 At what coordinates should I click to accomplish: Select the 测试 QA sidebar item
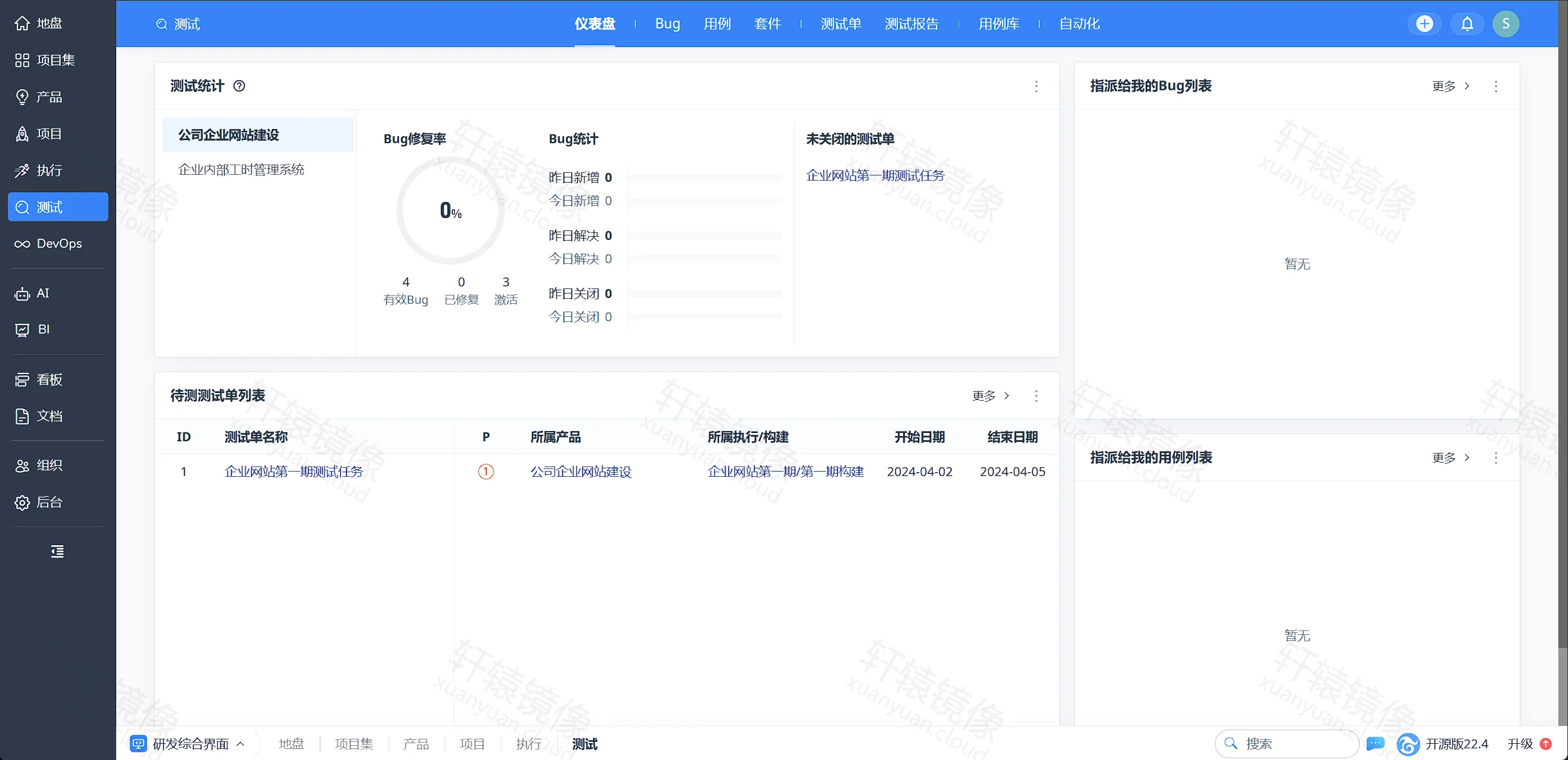[x=57, y=207]
